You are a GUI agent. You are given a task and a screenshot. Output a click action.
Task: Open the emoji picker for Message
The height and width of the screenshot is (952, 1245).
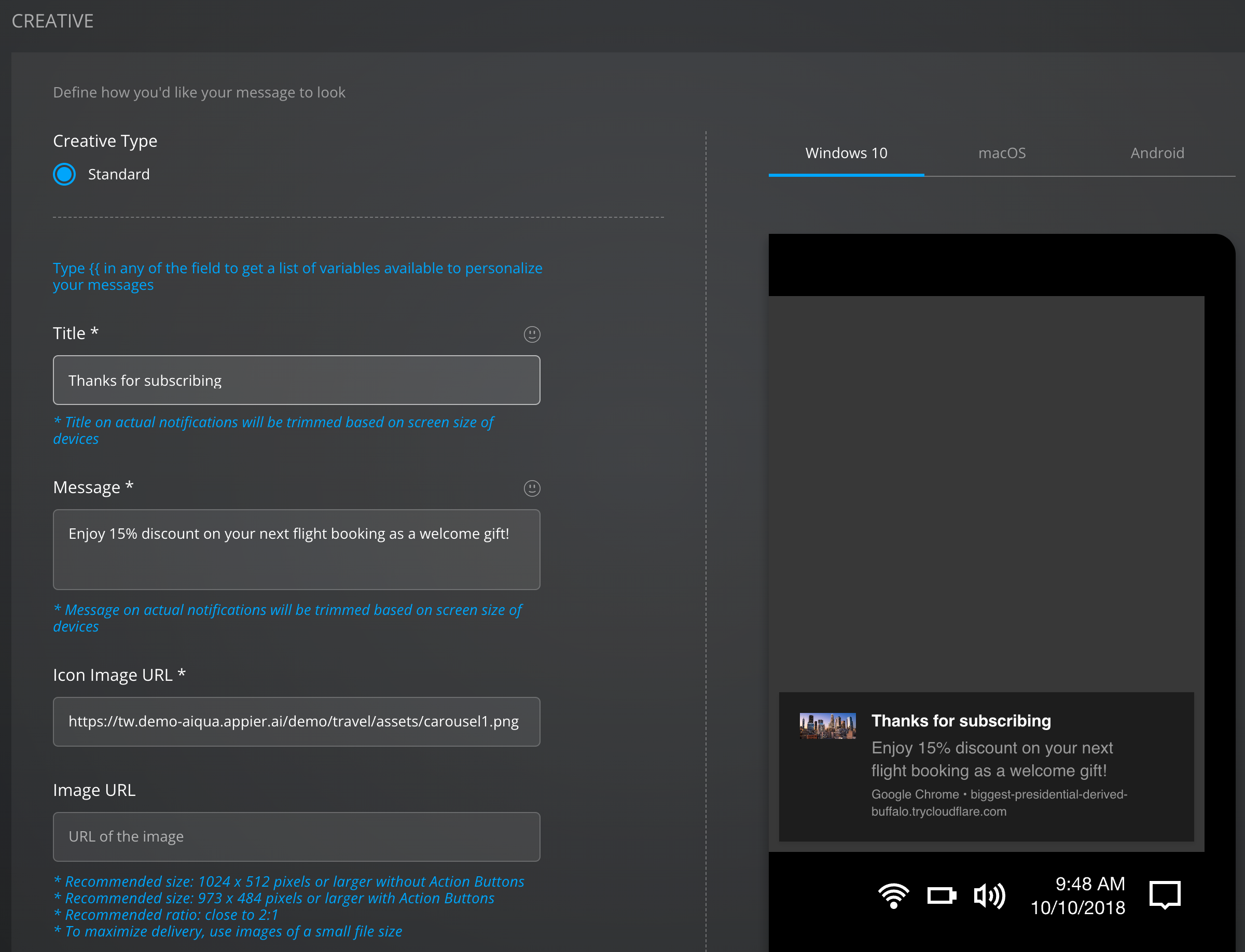(x=531, y=488)
